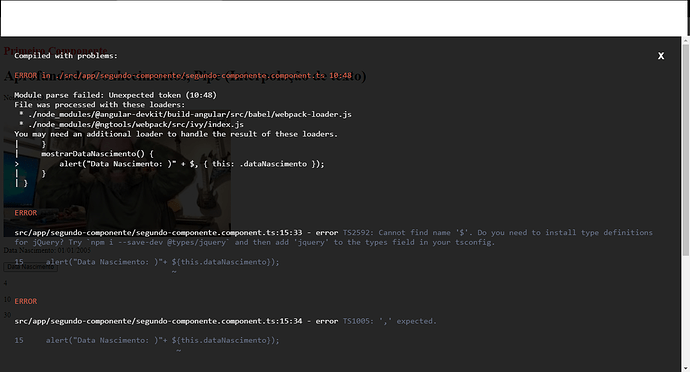Click the third red ERROR label
The width and height of the screenshot is (690, 372).
tap(26, 301)
